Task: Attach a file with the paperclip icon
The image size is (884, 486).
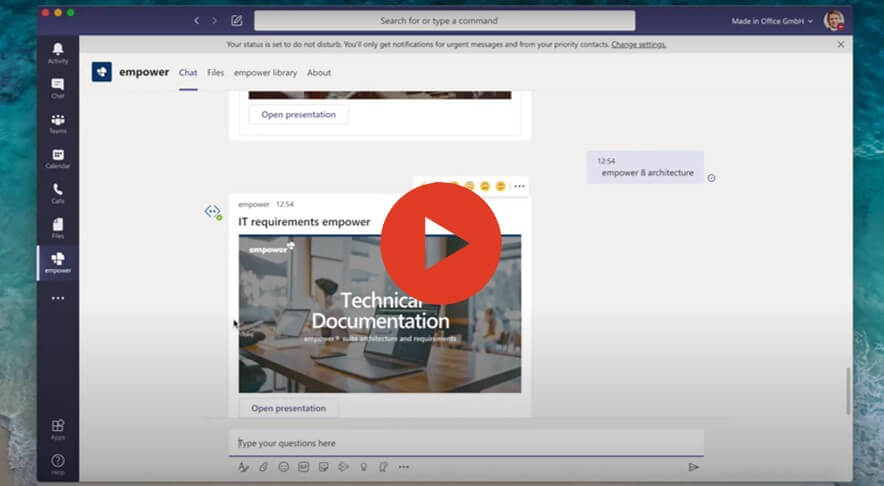Action: [263, 467]
